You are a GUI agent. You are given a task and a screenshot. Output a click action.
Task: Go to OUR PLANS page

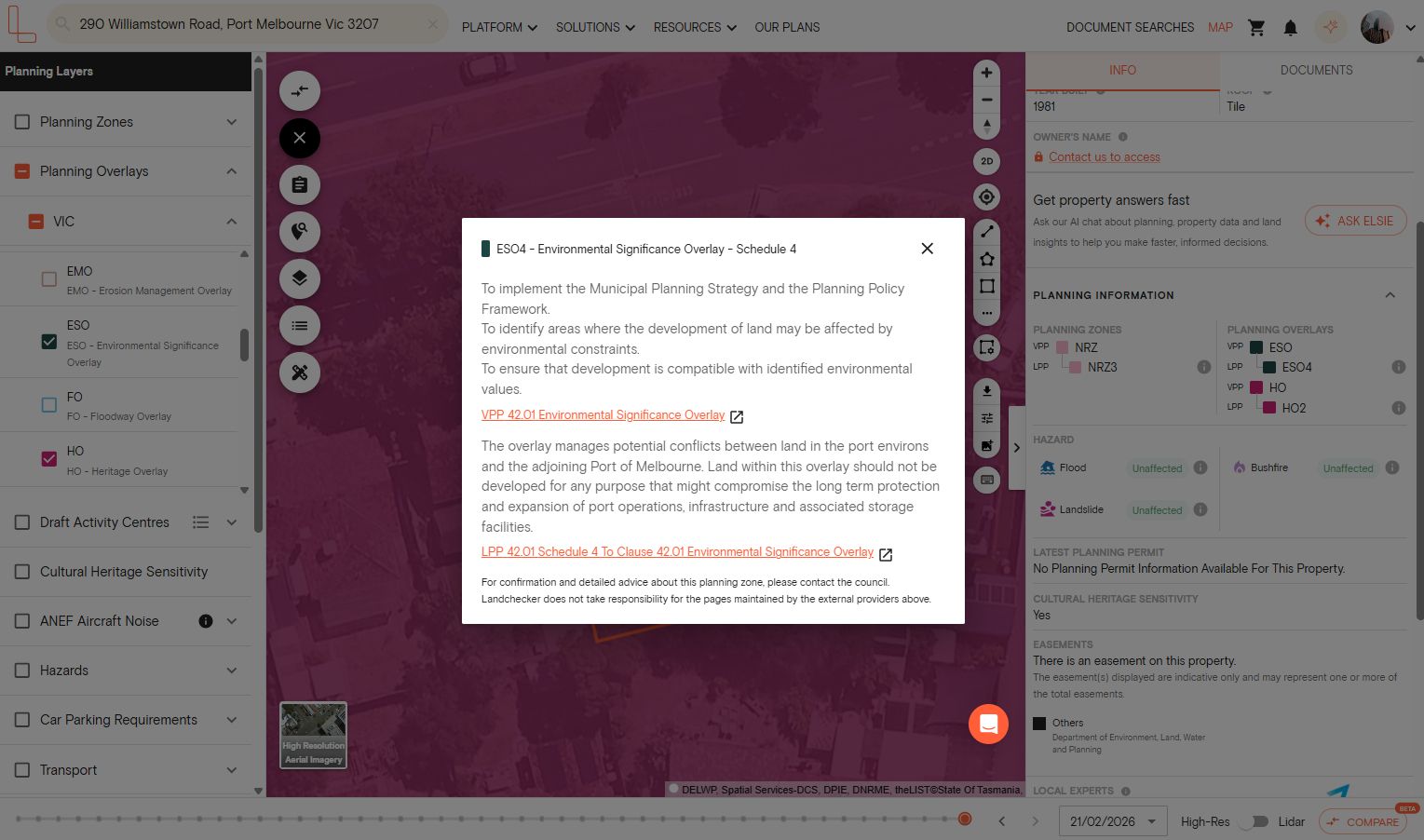click(787, 28)
